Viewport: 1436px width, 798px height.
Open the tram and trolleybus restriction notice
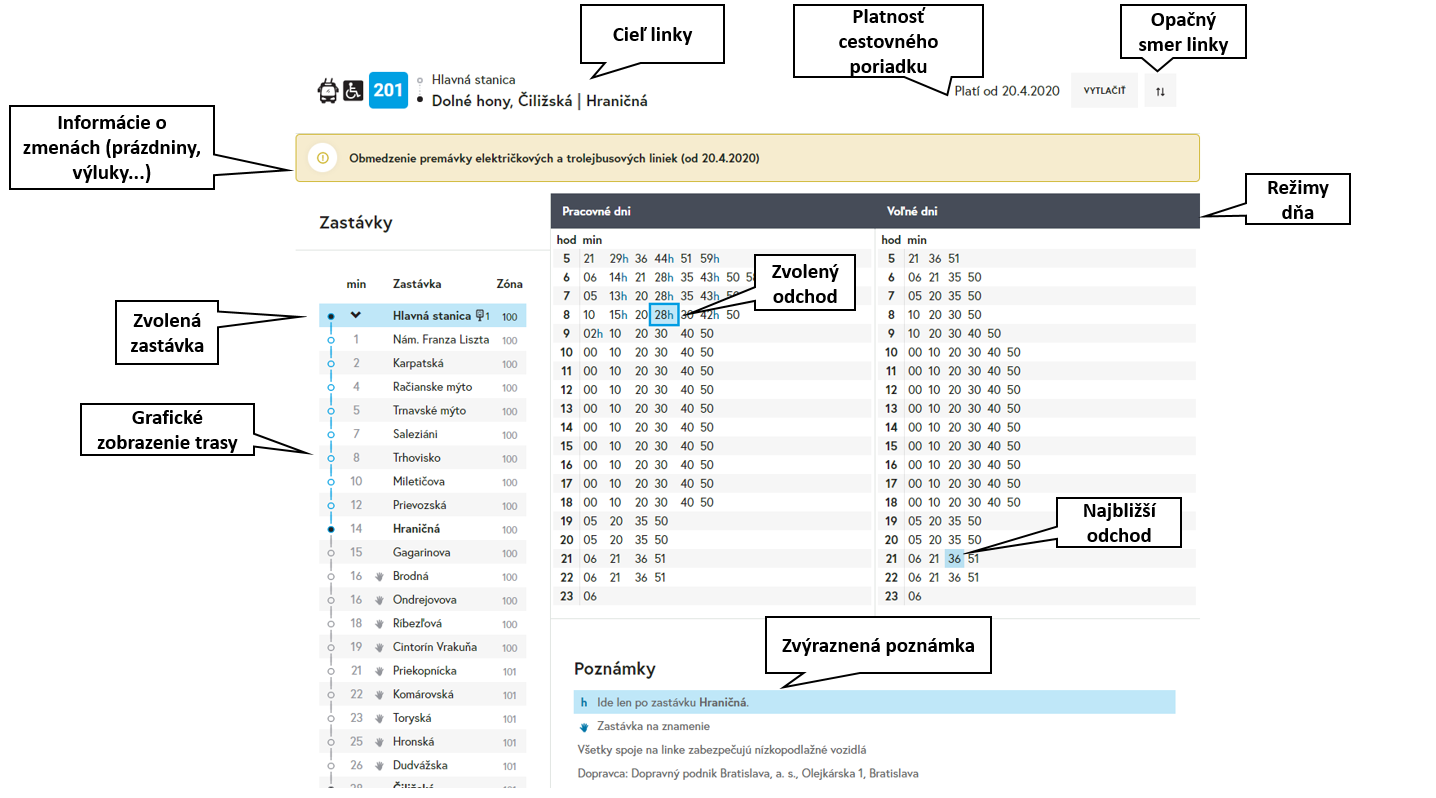tap(554, 158)
